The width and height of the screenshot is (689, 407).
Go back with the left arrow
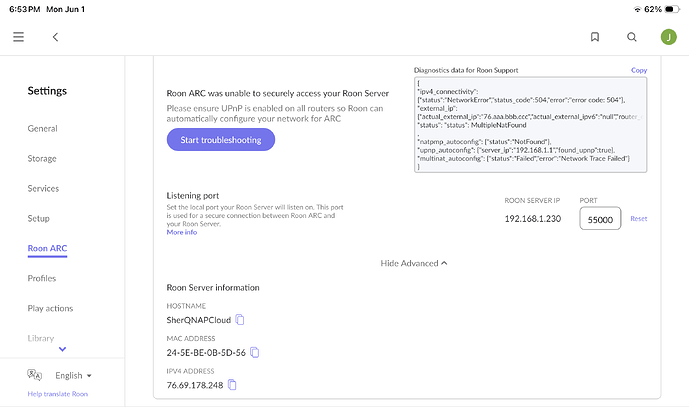tap(55, 37)
